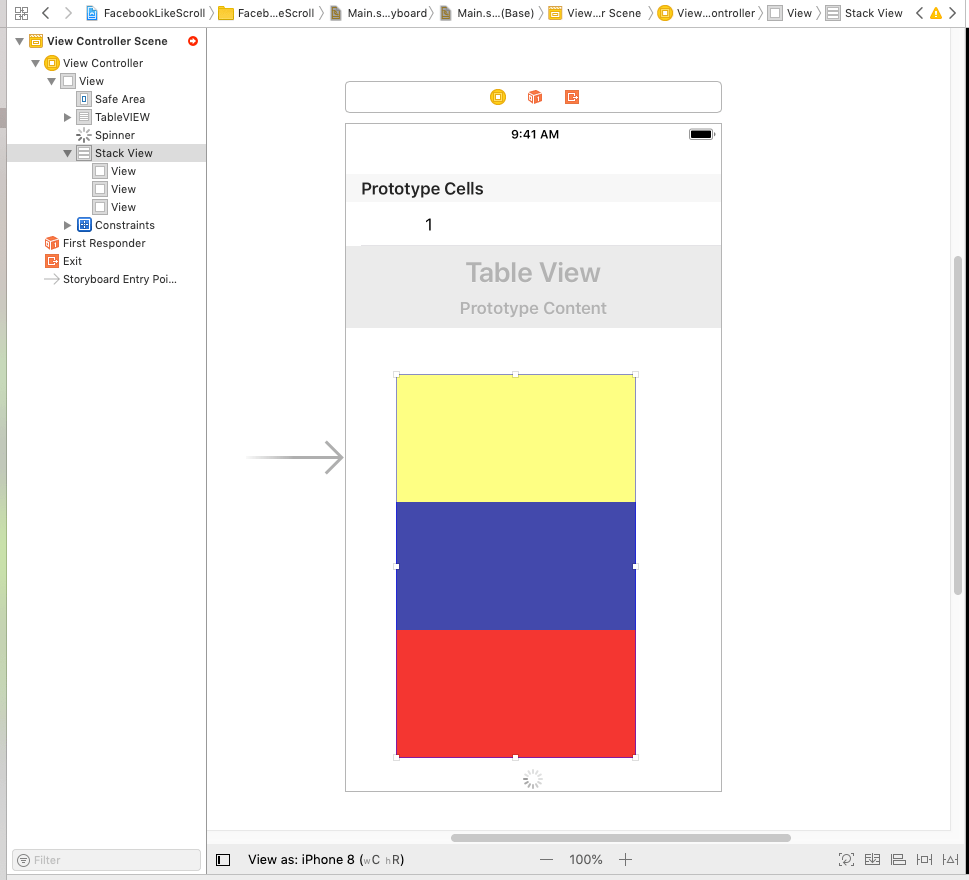This screenshot has height=880, width=969.
Task: Open View as: iPhone 8 device bar
Action: (326, 860)
